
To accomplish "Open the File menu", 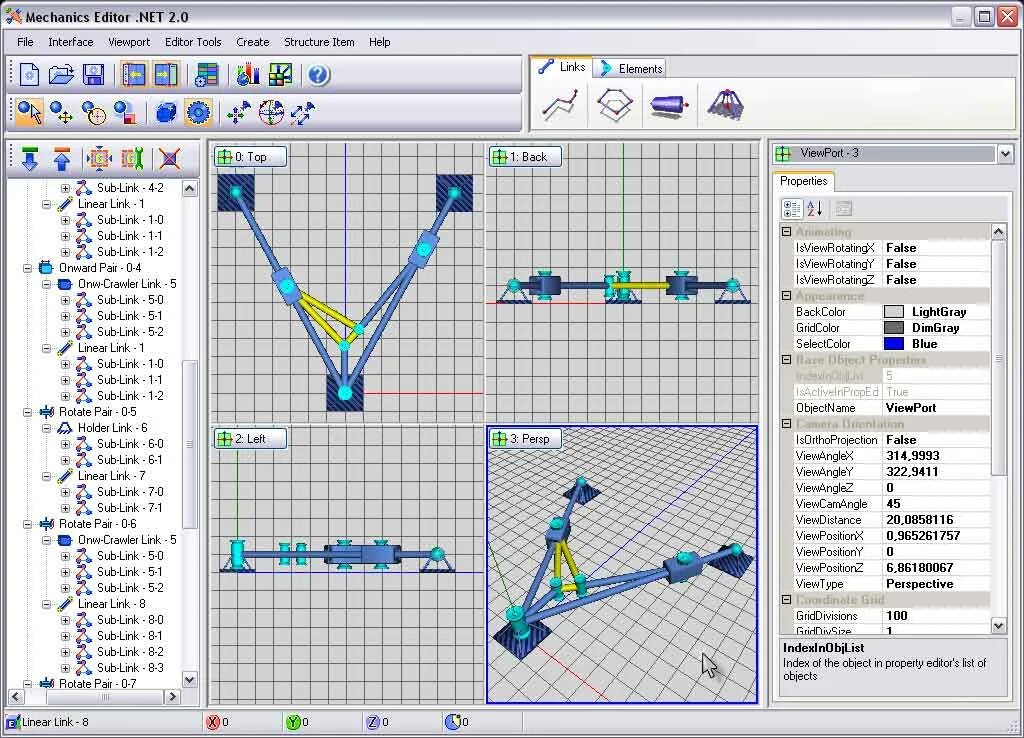I will coord(25,42).
